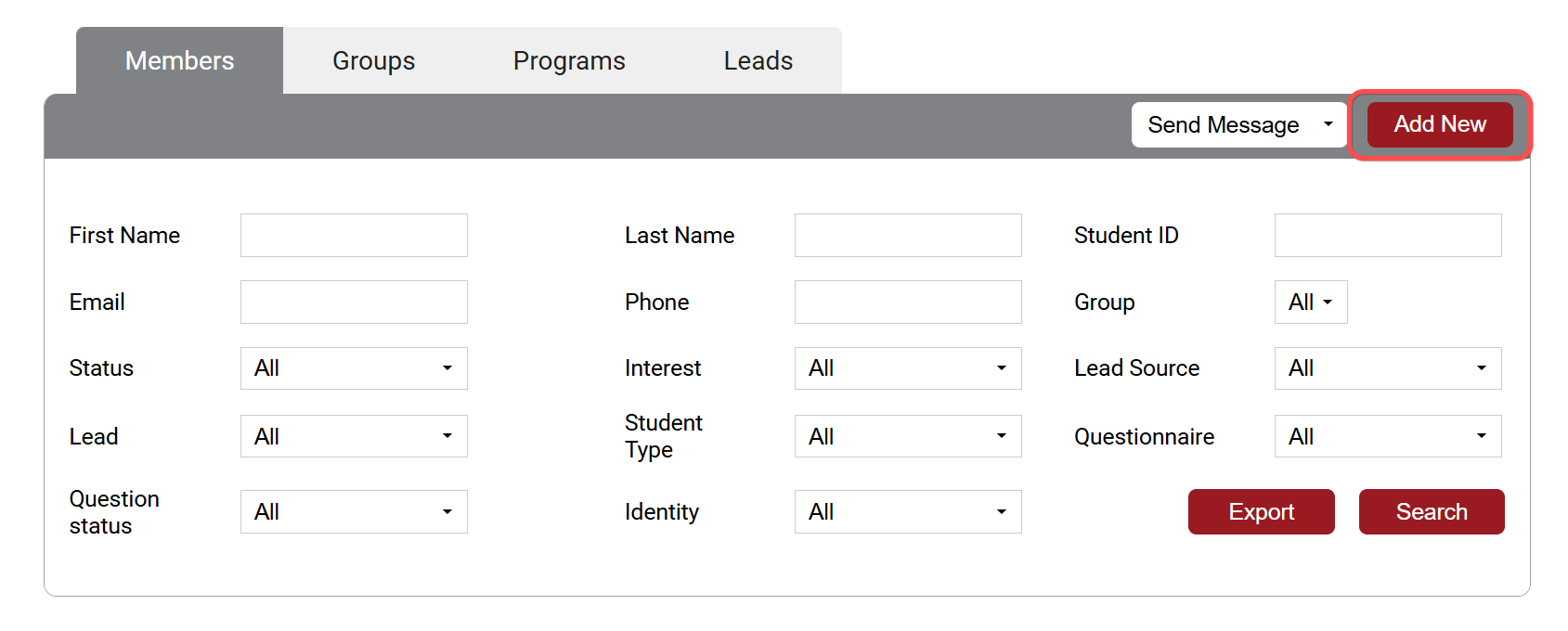The image size is (1568, 631).
Task: Click the Add New button
Action: point(1439,124)
